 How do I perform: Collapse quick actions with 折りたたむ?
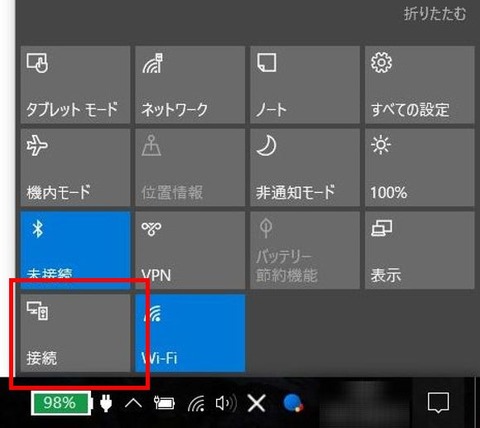pyautogui.click(x=435, y=14)
